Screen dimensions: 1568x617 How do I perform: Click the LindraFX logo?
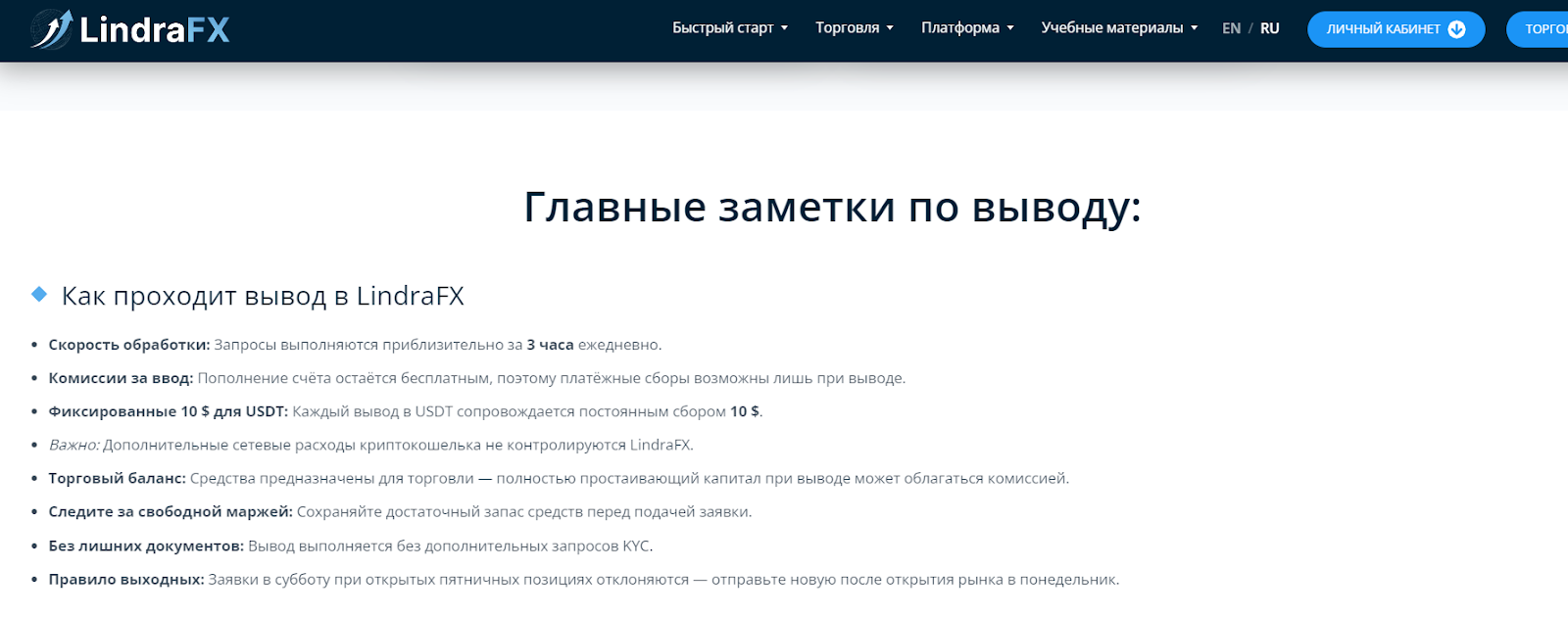129,29
